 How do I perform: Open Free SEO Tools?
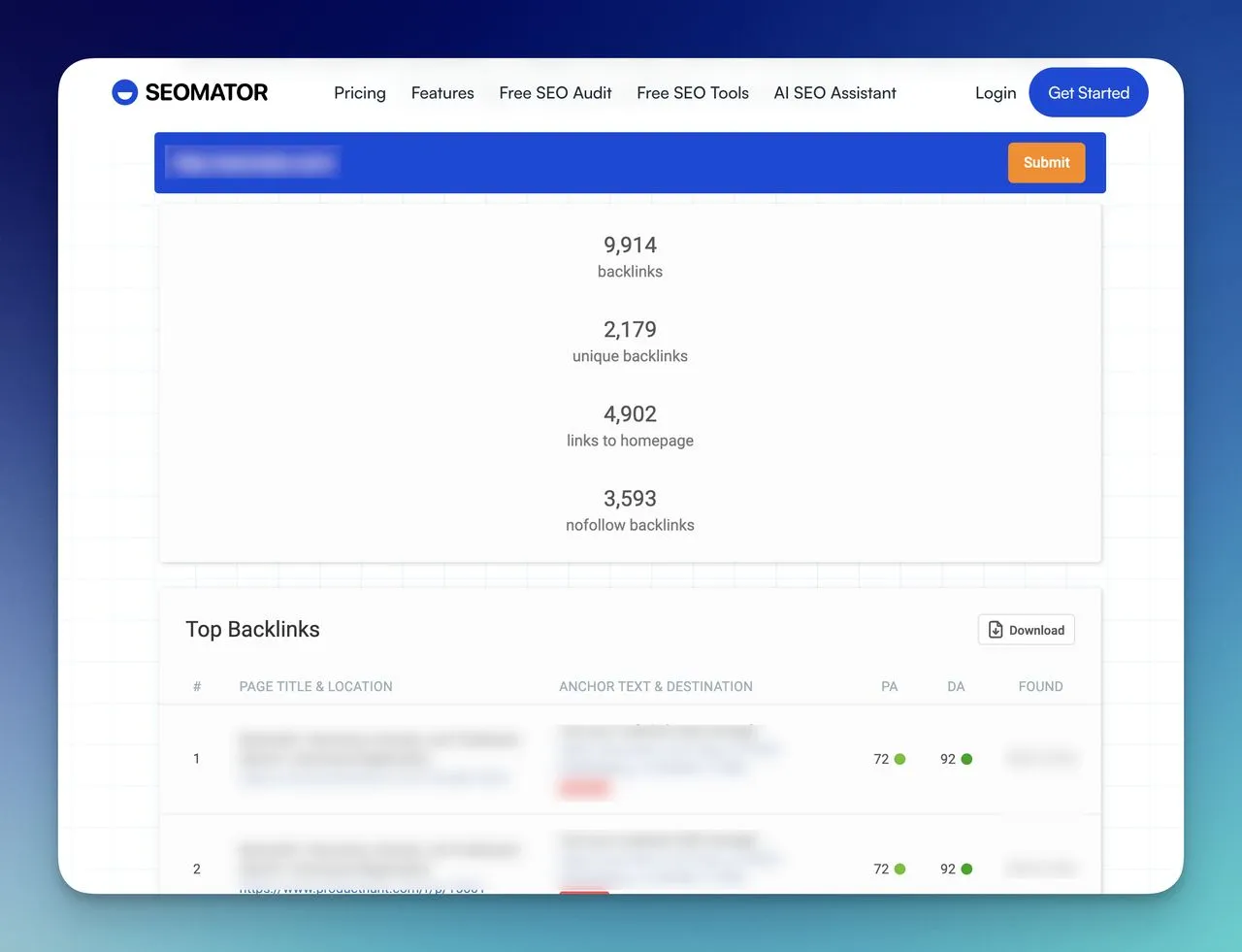coord(693,93)
